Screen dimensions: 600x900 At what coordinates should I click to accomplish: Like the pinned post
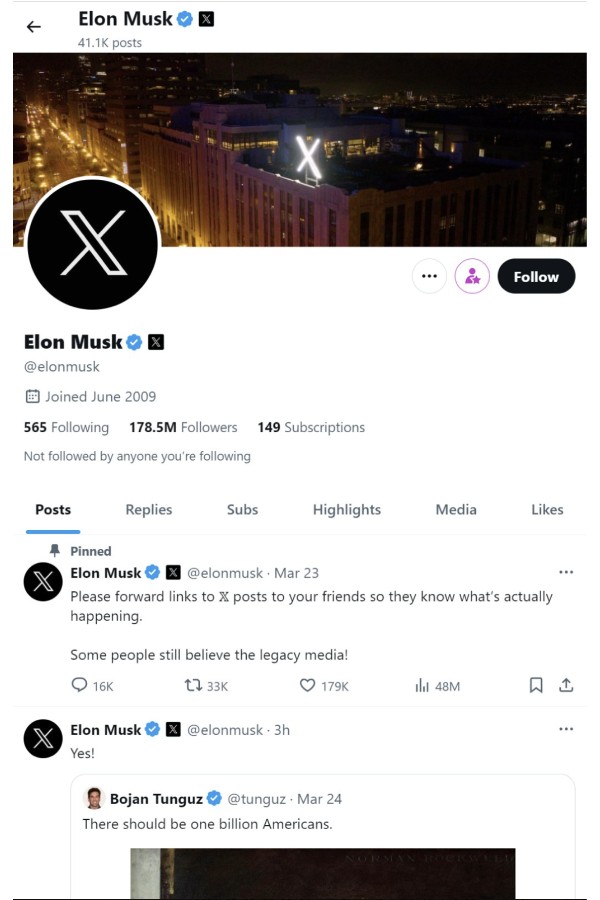click(309, 685)
